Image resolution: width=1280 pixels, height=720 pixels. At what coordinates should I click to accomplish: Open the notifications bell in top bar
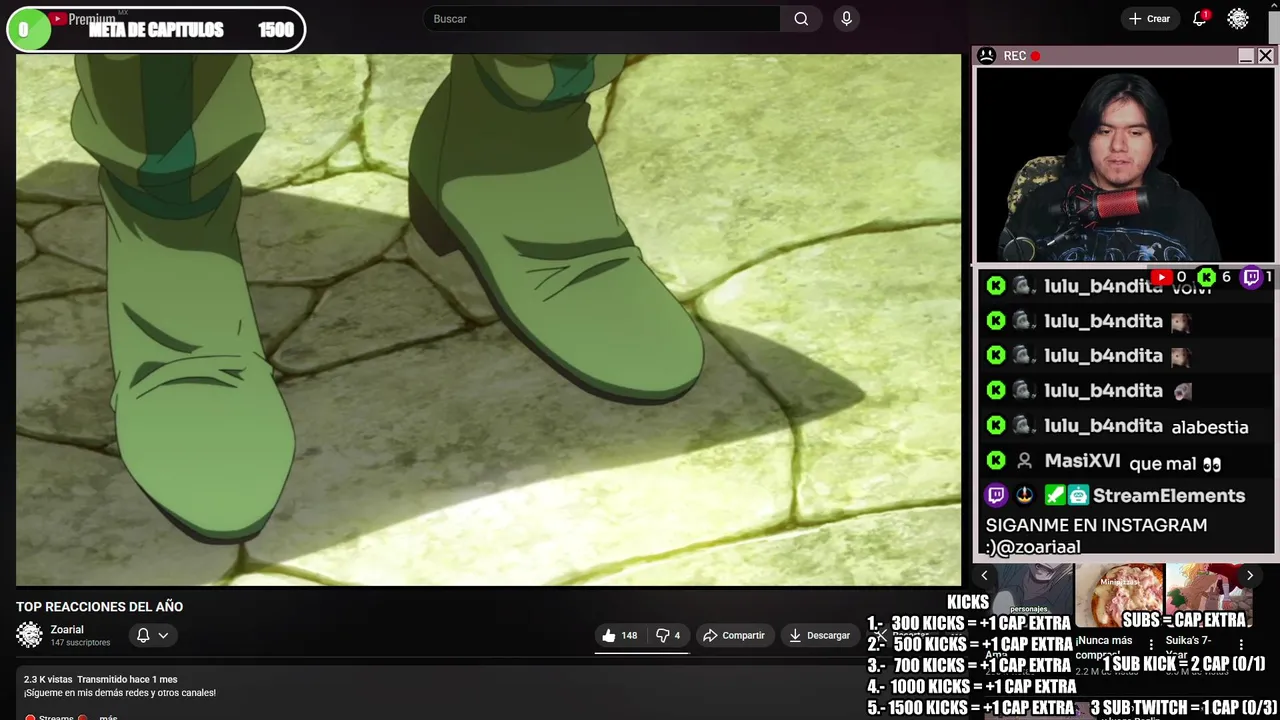coord(1199,19)
